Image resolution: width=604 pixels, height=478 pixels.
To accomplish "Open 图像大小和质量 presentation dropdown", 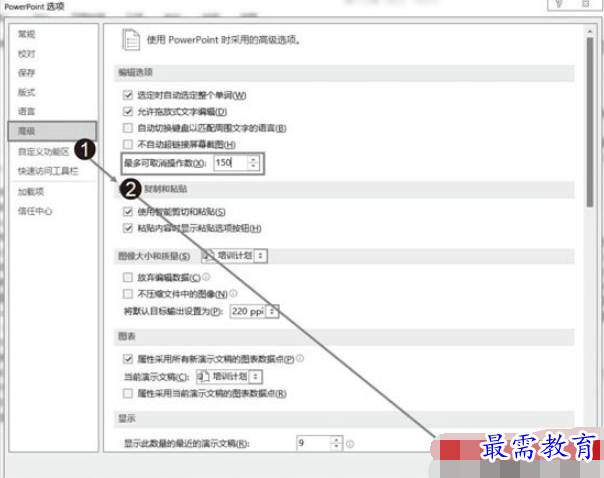I will click(x=234, y=255).
